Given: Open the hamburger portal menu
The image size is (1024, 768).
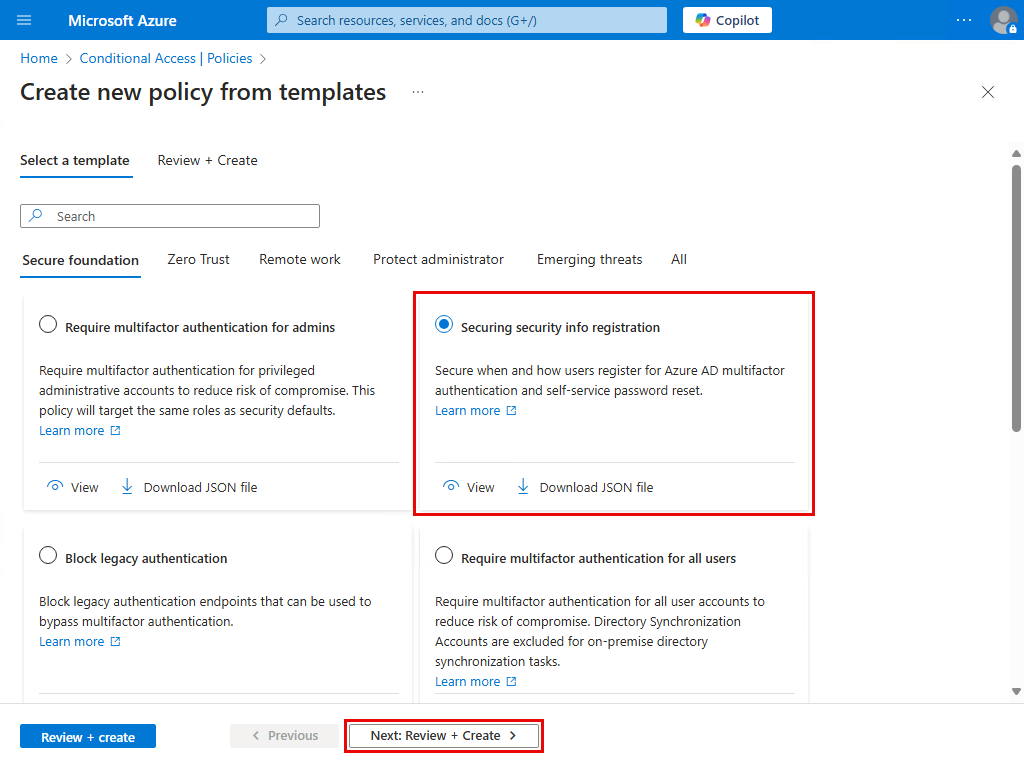Looking at the screenshot, I should point(24,20).
